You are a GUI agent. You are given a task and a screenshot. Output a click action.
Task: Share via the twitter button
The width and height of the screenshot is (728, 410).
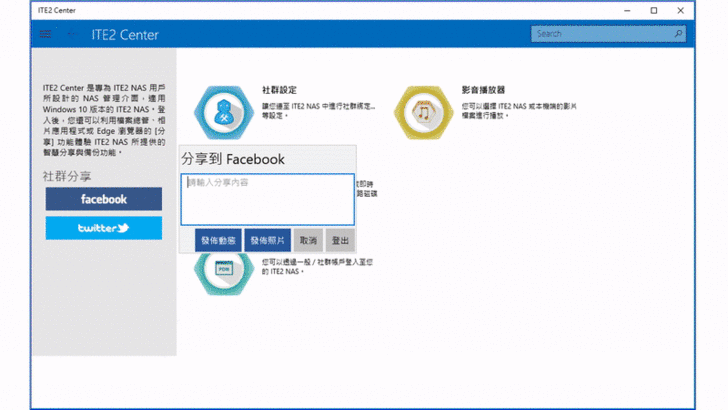pos(104,228)
